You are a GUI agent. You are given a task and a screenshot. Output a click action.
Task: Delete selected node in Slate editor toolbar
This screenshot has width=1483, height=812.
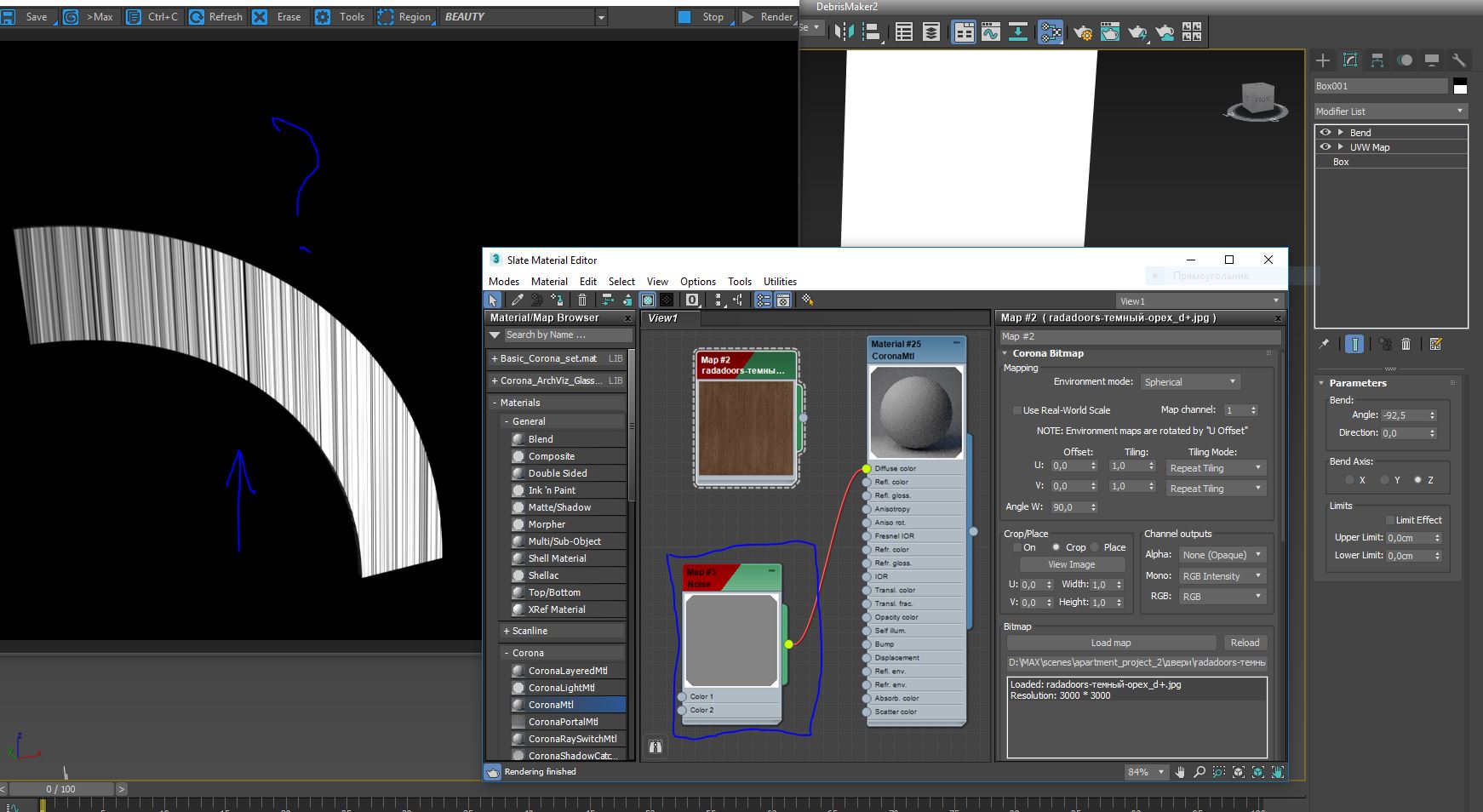(582, 300)
